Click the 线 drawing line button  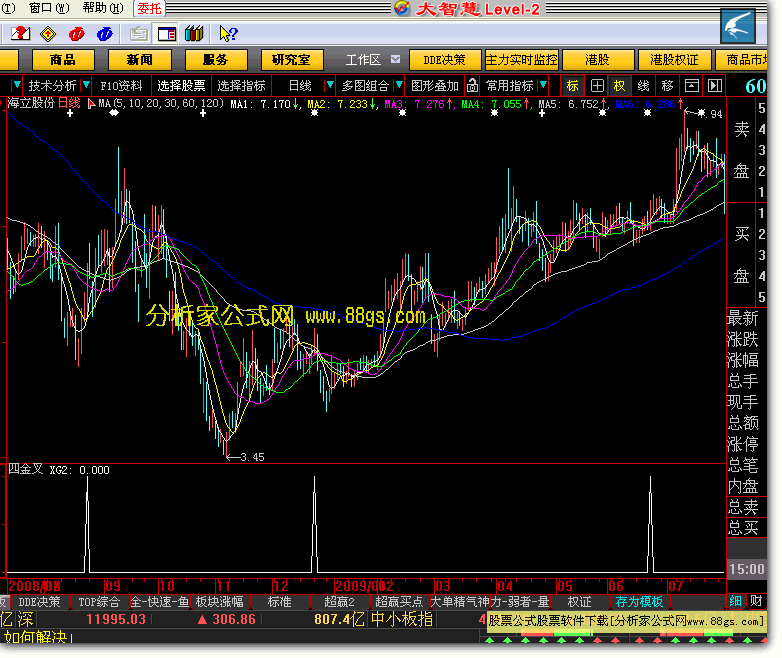pyautogui.click(x=643, y=86)
